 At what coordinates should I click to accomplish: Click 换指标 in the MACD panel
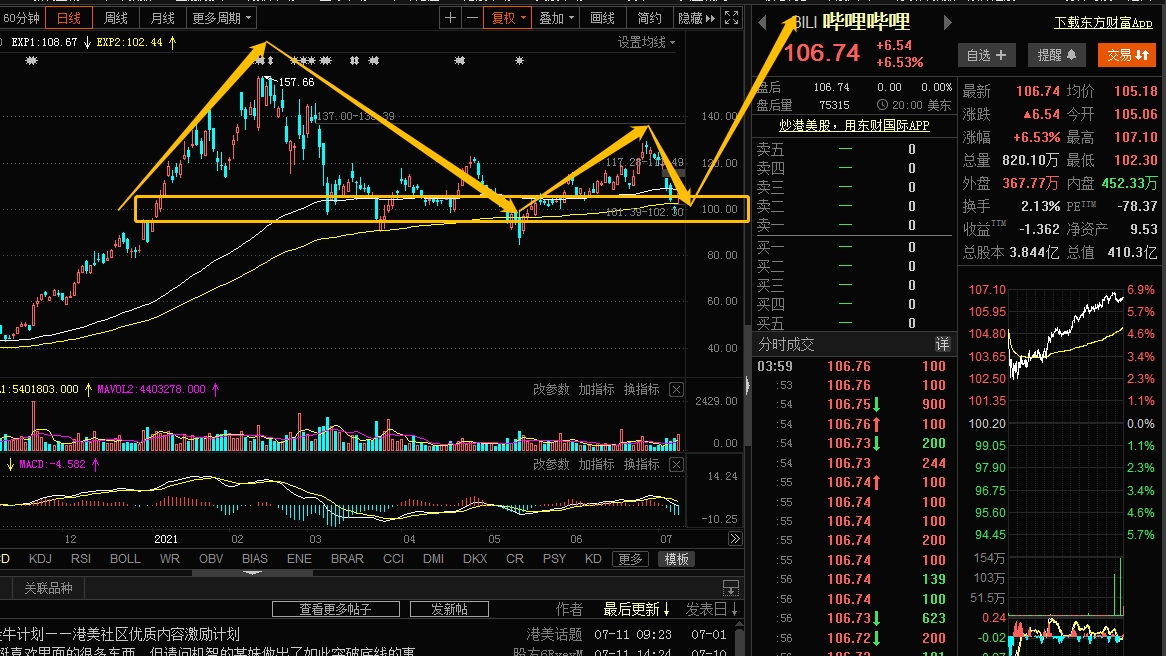coord(642,464)
